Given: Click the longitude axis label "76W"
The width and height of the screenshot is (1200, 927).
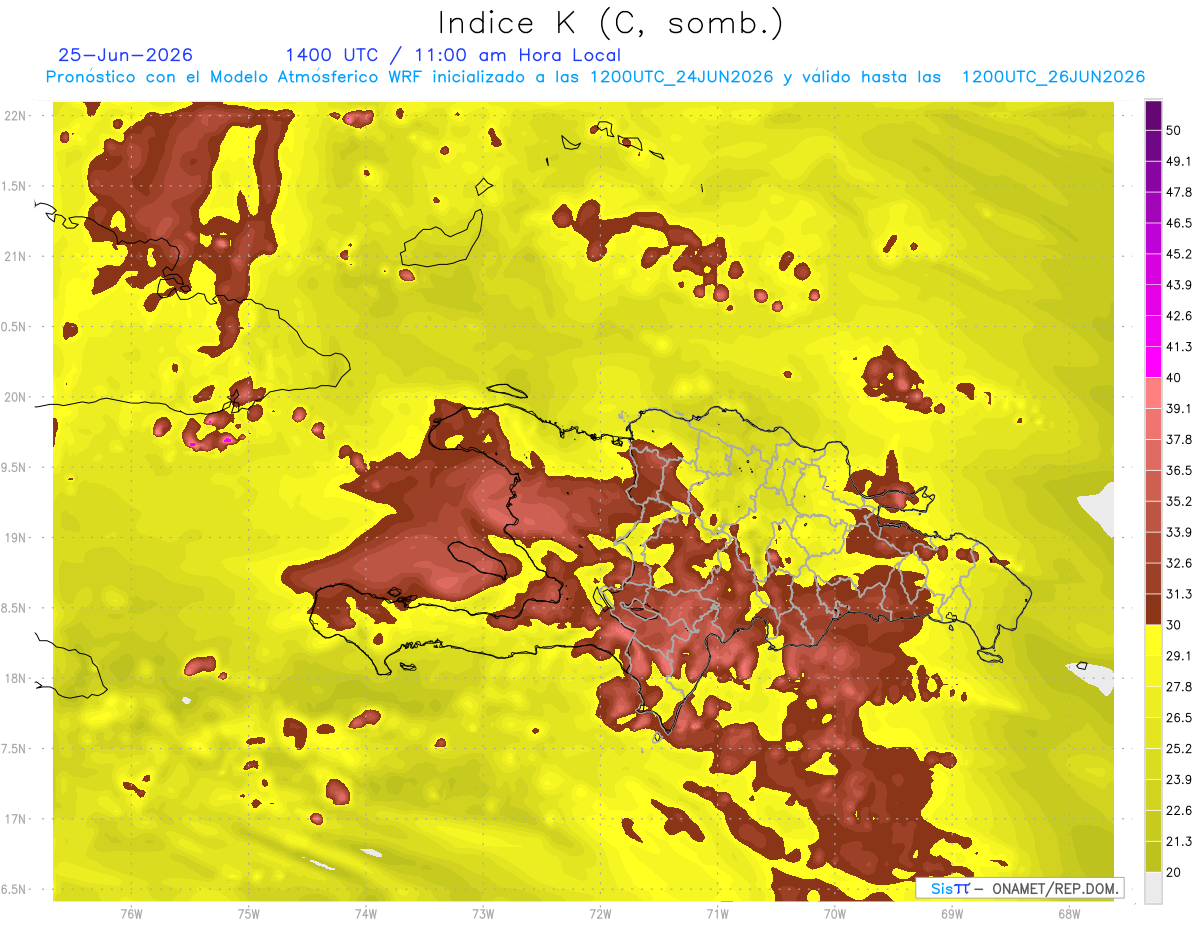Looking at the screenshot, I should [x=131, y=913].
